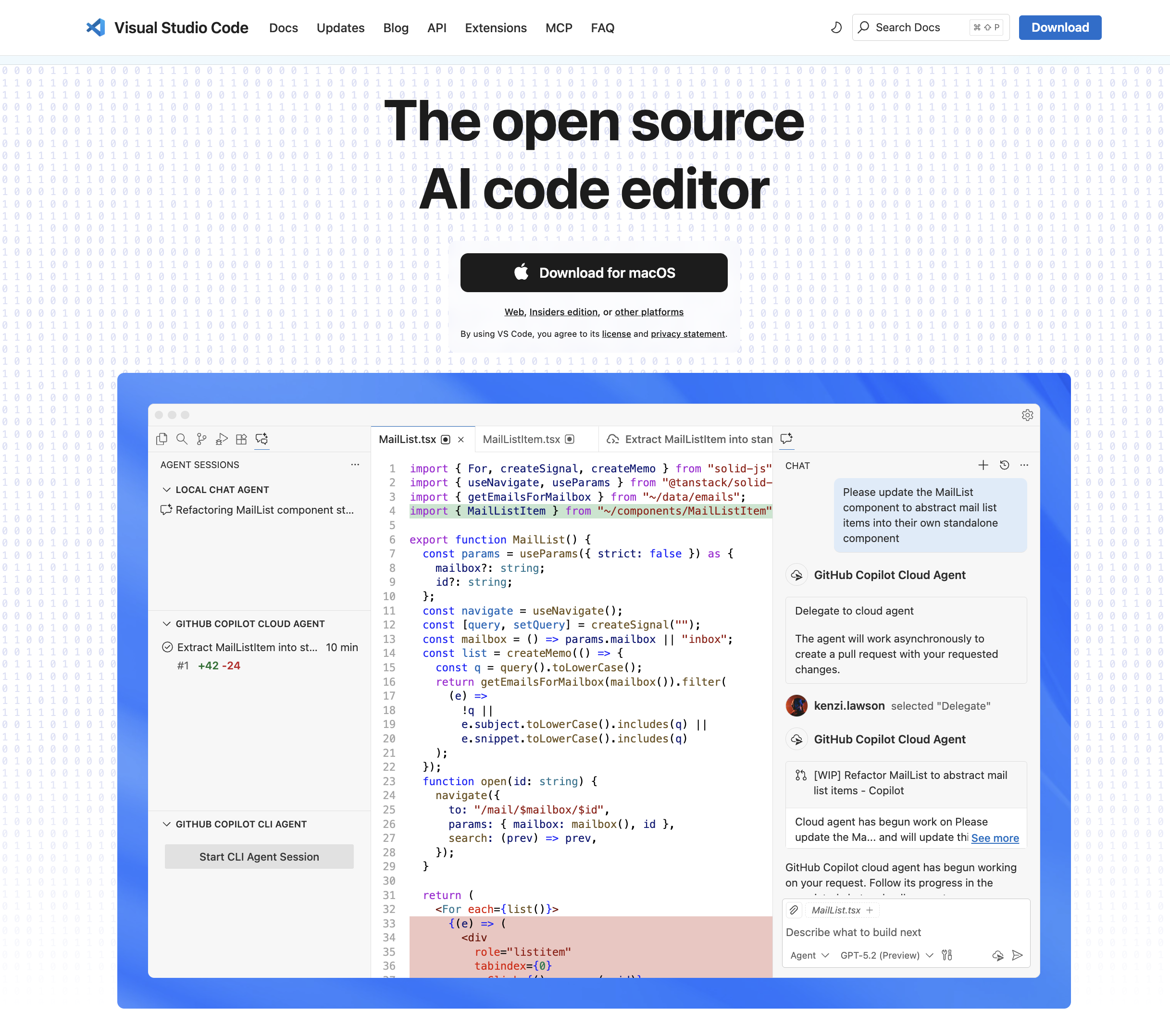Click the settings gear in editor window
This screenshot has height=1036, width=1170.
click(1027, 415)
